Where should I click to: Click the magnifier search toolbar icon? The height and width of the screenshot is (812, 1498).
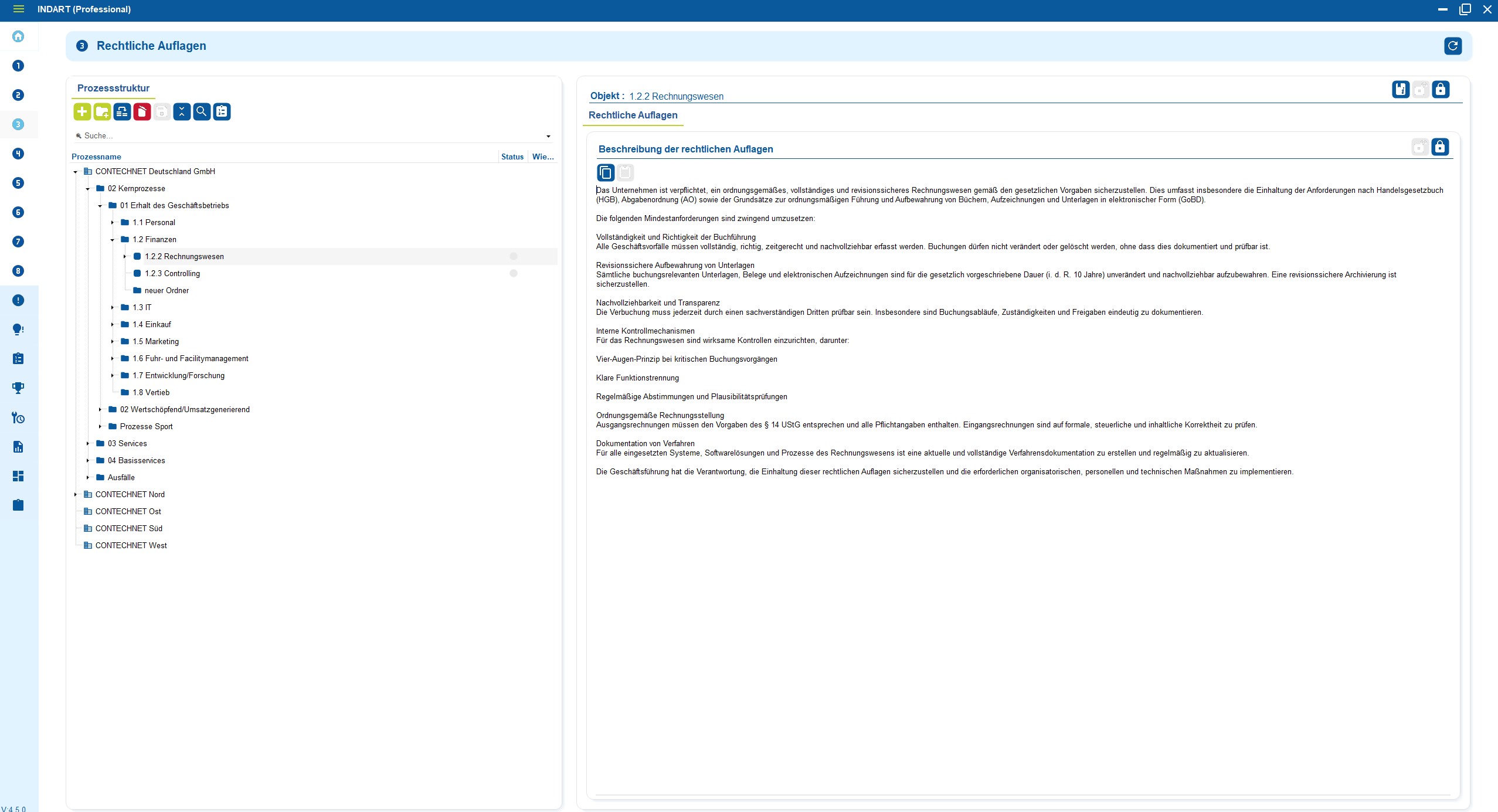(x=202, y=111)
